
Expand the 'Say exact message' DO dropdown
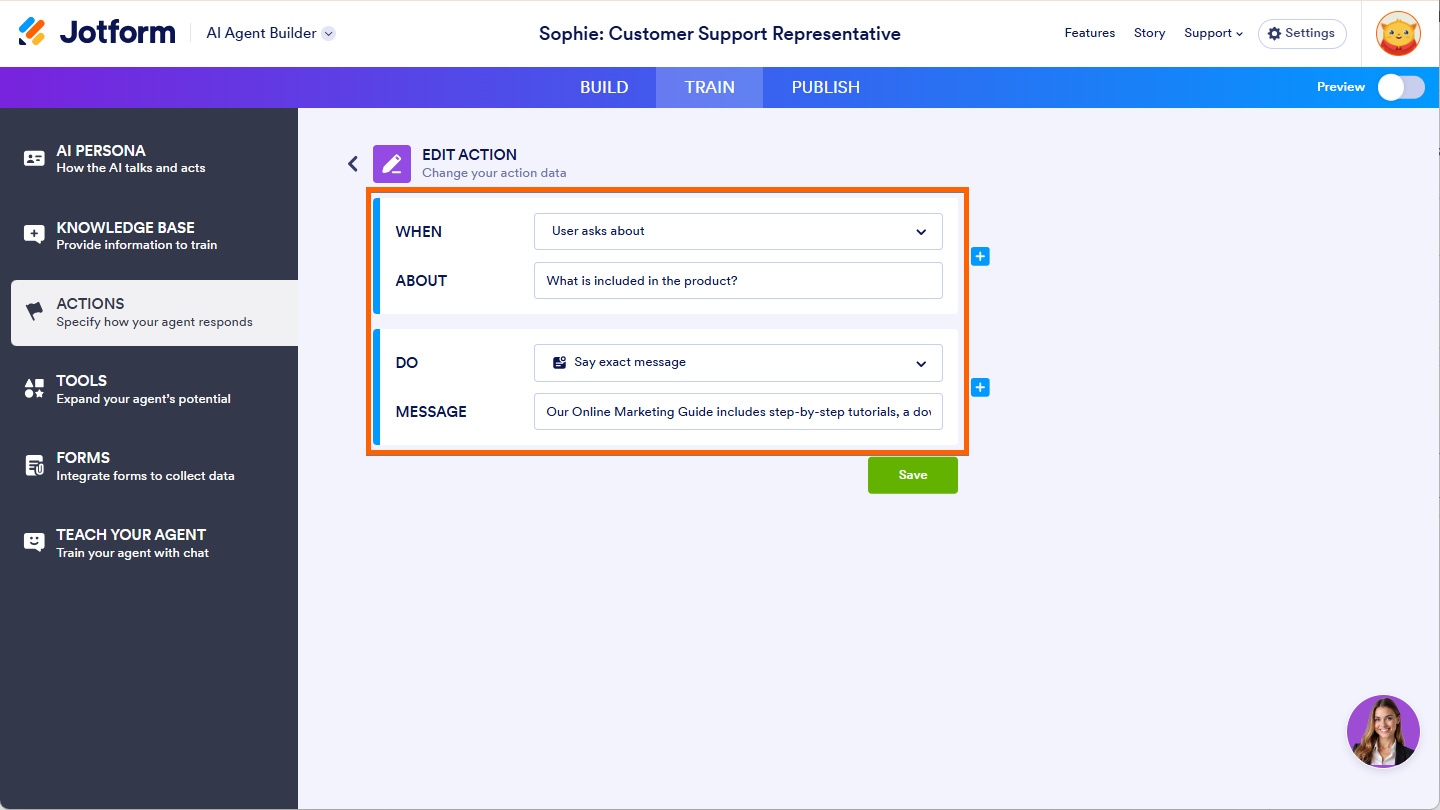pos(738,363)
